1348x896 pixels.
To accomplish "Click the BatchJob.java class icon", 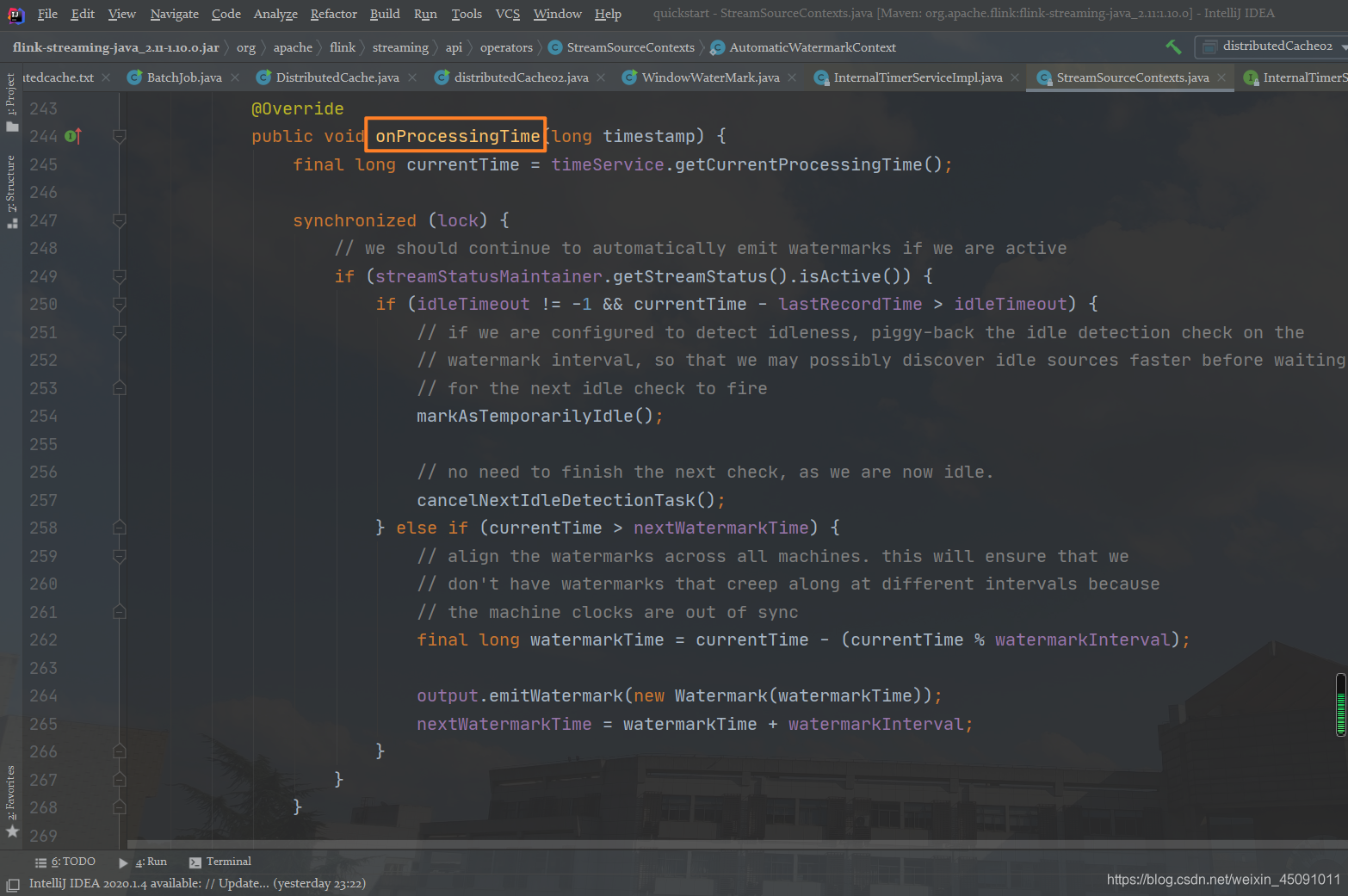I will pyautogui.click(x=134, y=77).
